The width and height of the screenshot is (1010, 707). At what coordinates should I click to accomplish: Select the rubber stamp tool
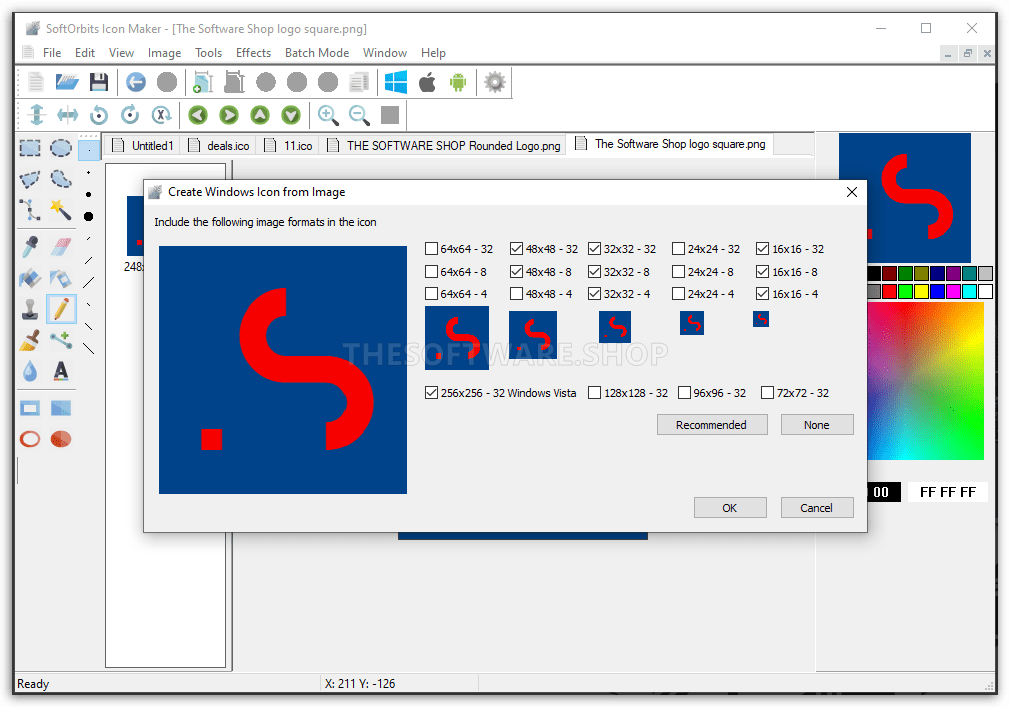click(x=30, y=309)
